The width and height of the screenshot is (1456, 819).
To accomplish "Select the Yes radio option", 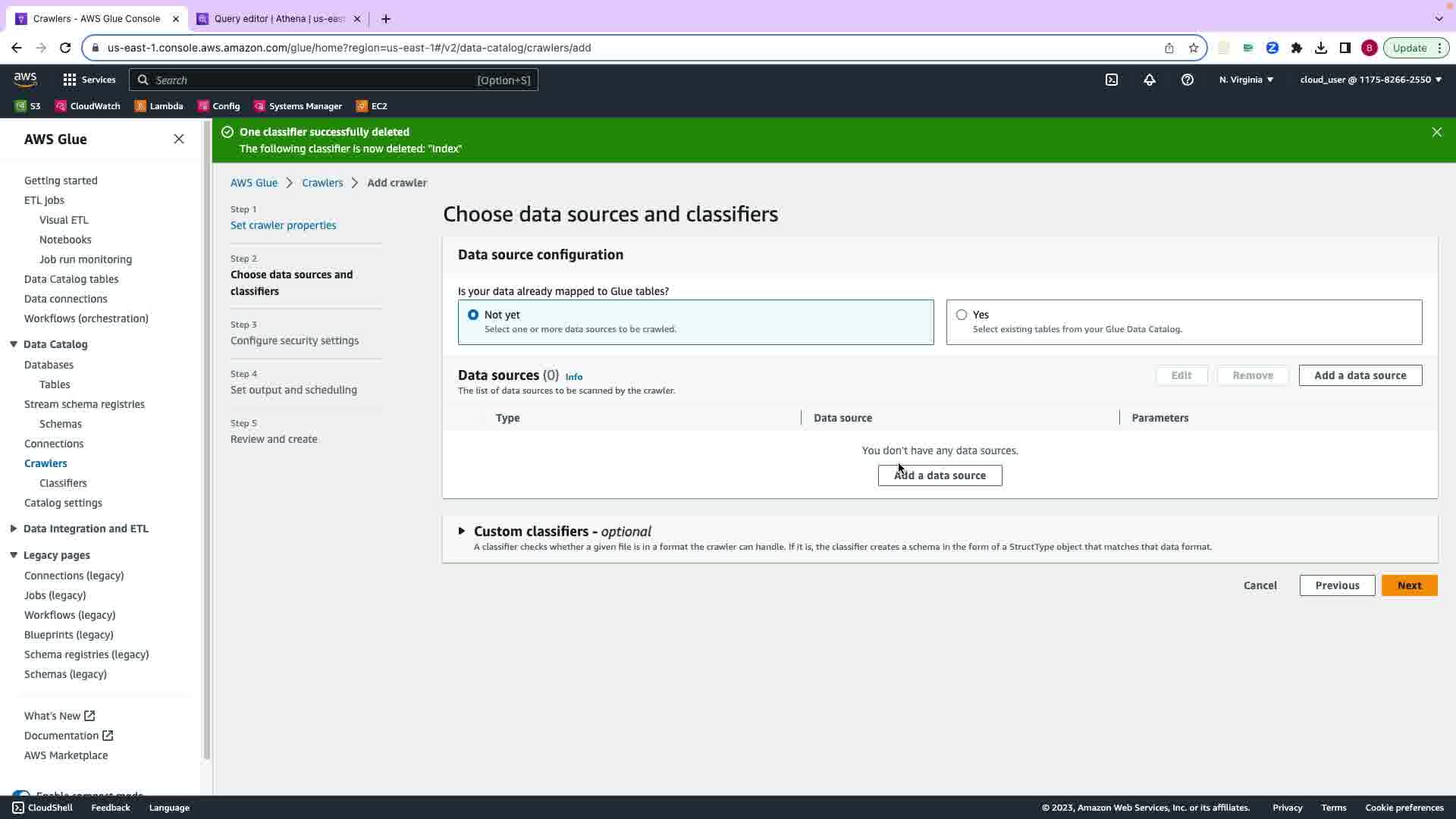I will coord(962,315).
